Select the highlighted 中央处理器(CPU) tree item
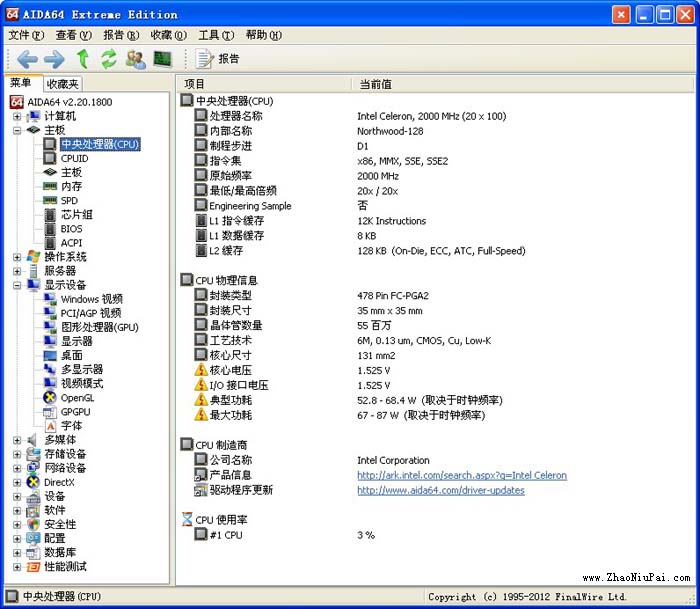The height and width of the screenshot is (609, 700). click(x=100, y=144)
